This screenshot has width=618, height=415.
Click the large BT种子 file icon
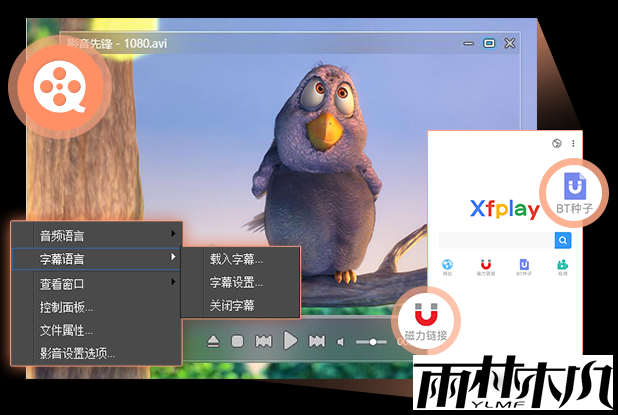coord(575,188)
